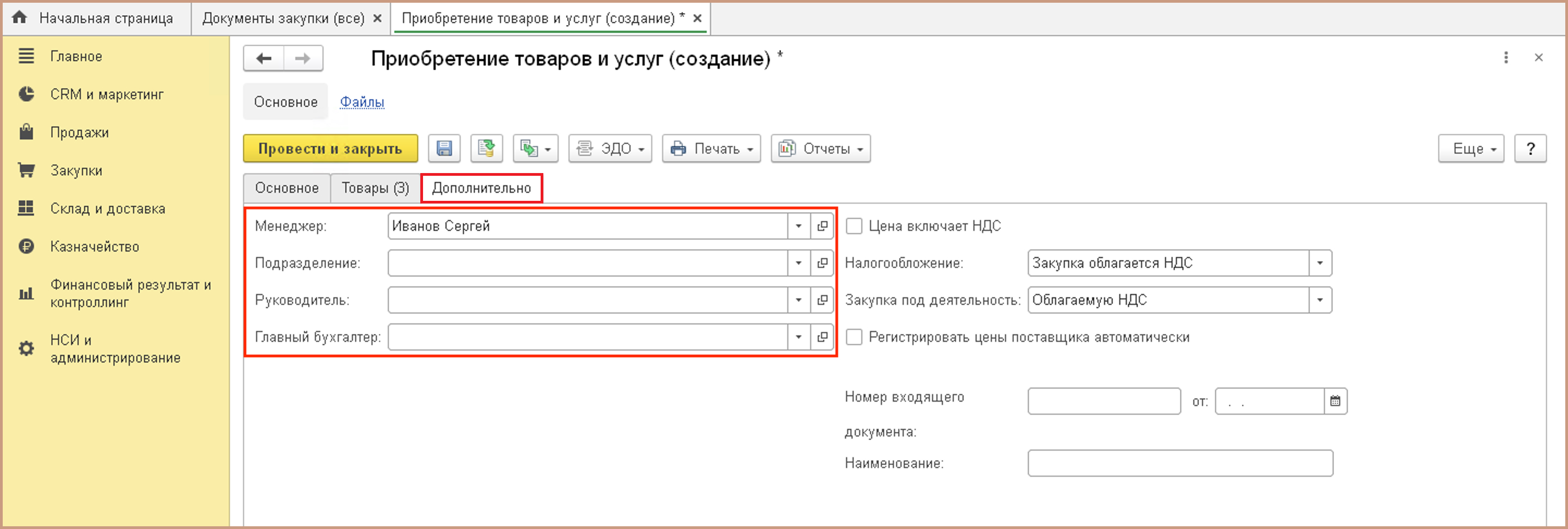The width and height of the screenshot is (1568, 529).
Task: Switch to Начальная страница tab
Action: (x=97, y=19)
